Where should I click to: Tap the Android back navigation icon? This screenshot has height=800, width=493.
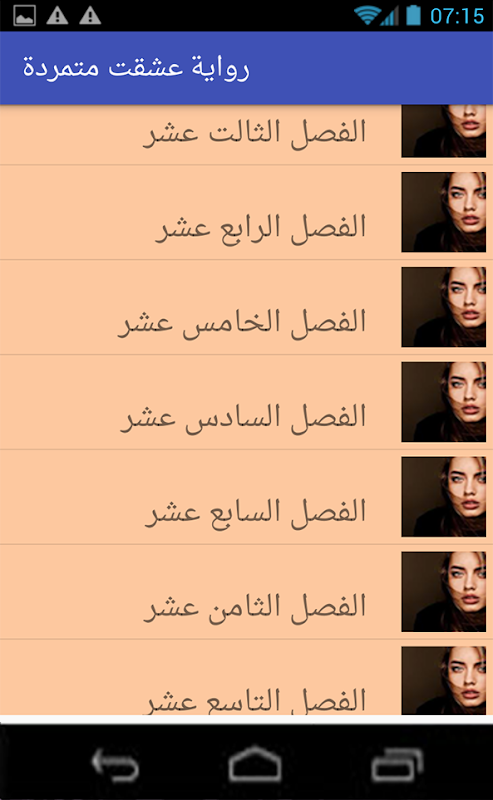[115, 764]
